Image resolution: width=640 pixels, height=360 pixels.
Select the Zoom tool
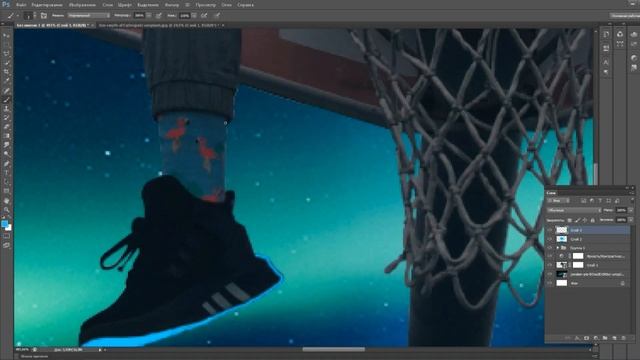pyautogui.click(x=7, y=210)
